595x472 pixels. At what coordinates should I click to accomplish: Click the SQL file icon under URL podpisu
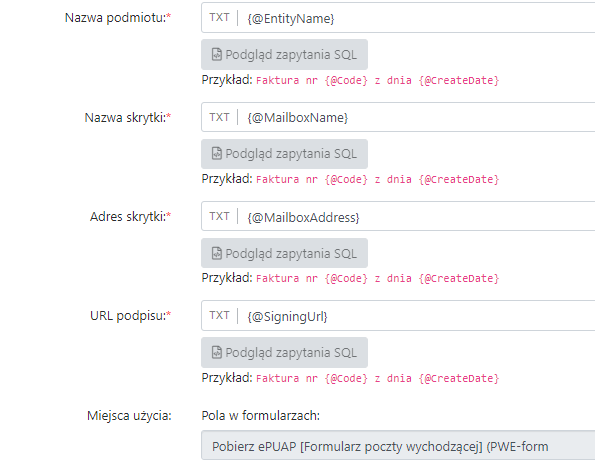pyautogui.click(x=217, y=352)
